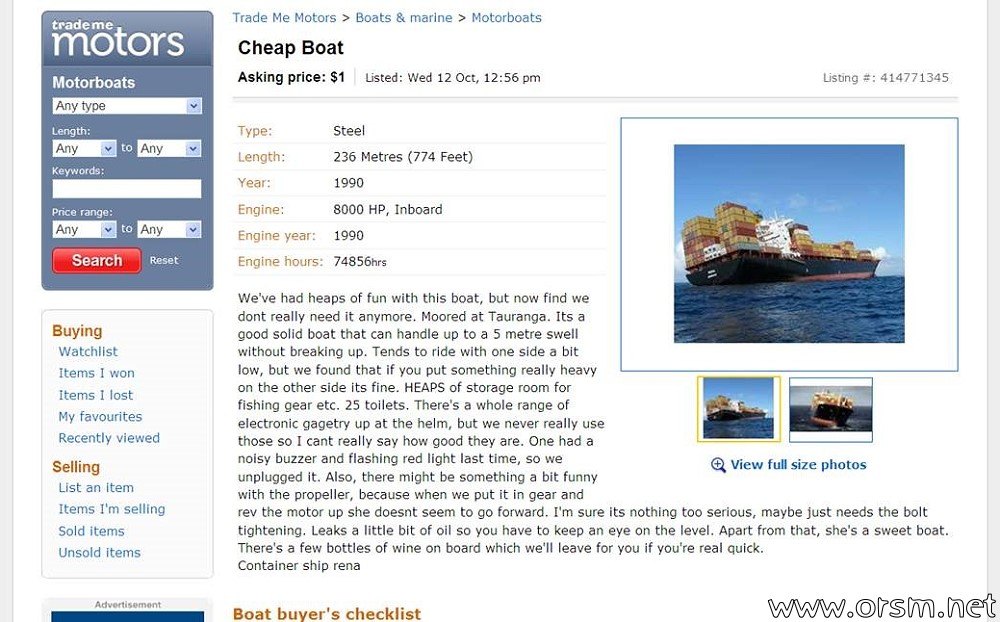
Task: Open the Watchlist link
Action: coord(88,352)
